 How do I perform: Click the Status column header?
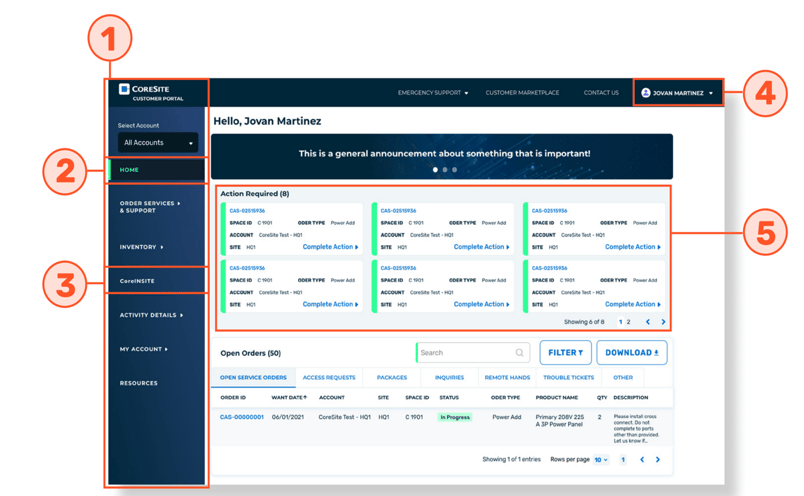click(449, 398)
